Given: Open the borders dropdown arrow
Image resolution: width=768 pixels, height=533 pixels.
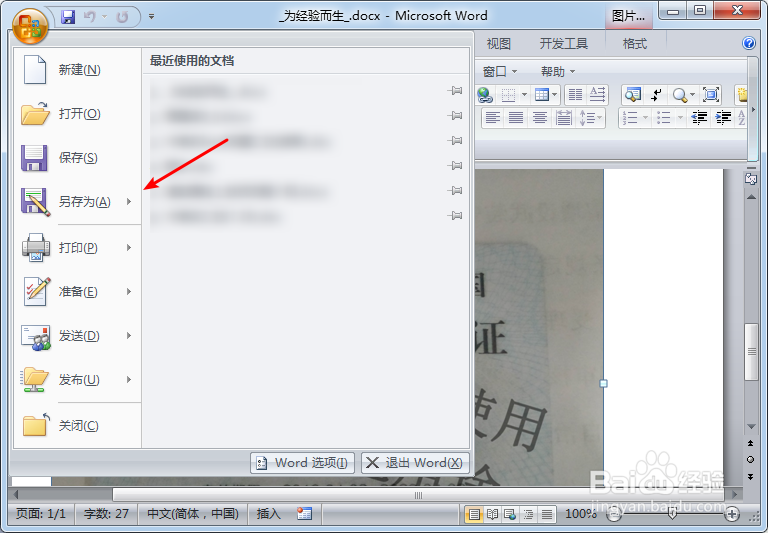Looking at the screenshot, I should [x=524, y=95].
